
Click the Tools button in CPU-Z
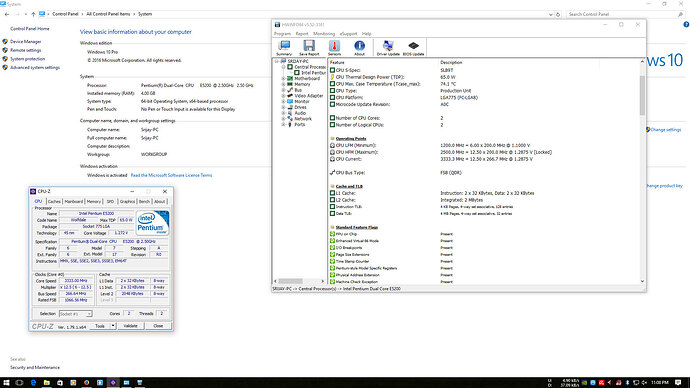(100, 326)
